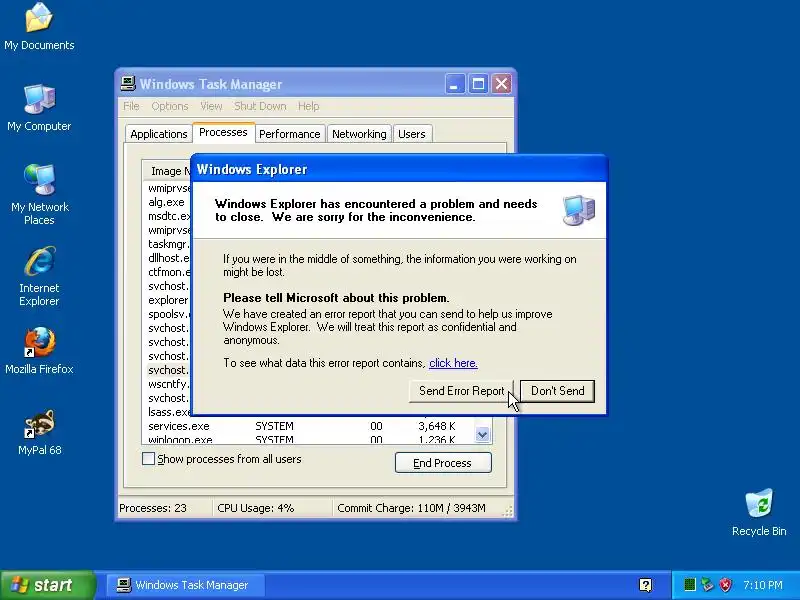Click the Windows Explorer dialog title bar
800x600 pixels.
pyautogui.click(x=398, y=169)
